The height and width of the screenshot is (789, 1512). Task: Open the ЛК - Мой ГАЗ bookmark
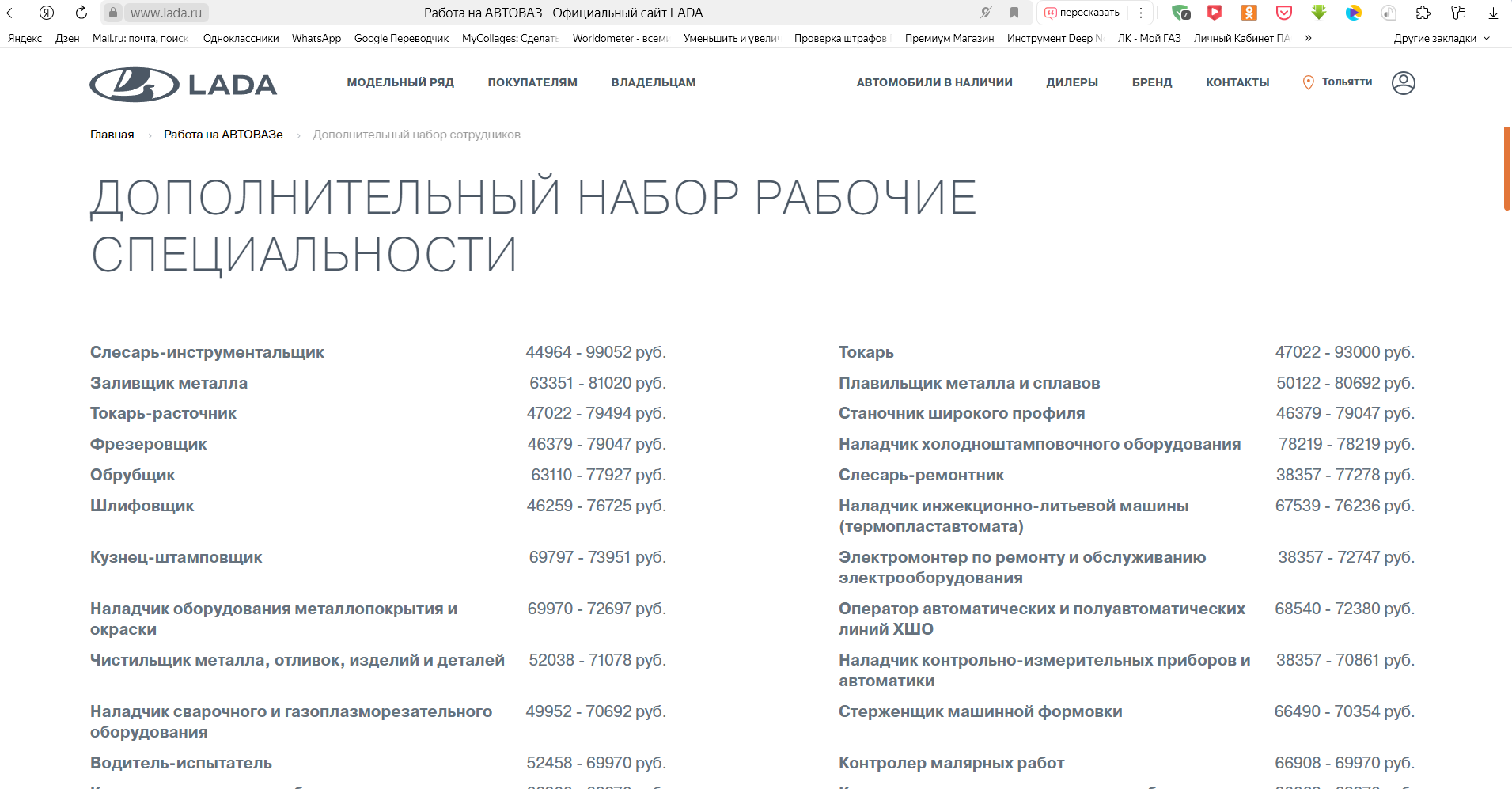click(1149, 38)
